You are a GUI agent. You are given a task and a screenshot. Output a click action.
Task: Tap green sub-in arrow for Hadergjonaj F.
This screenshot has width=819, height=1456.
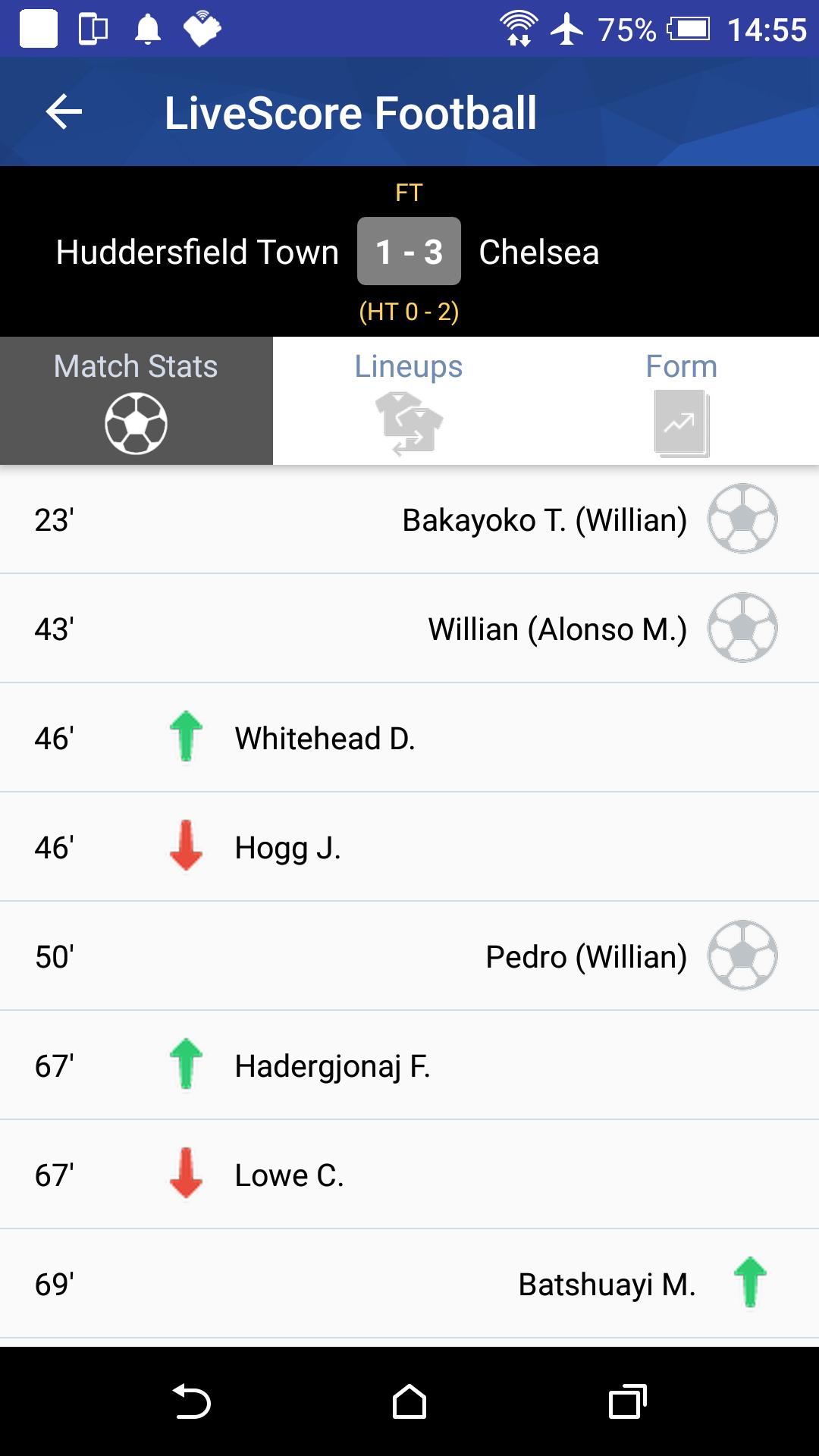(186, 1064)
